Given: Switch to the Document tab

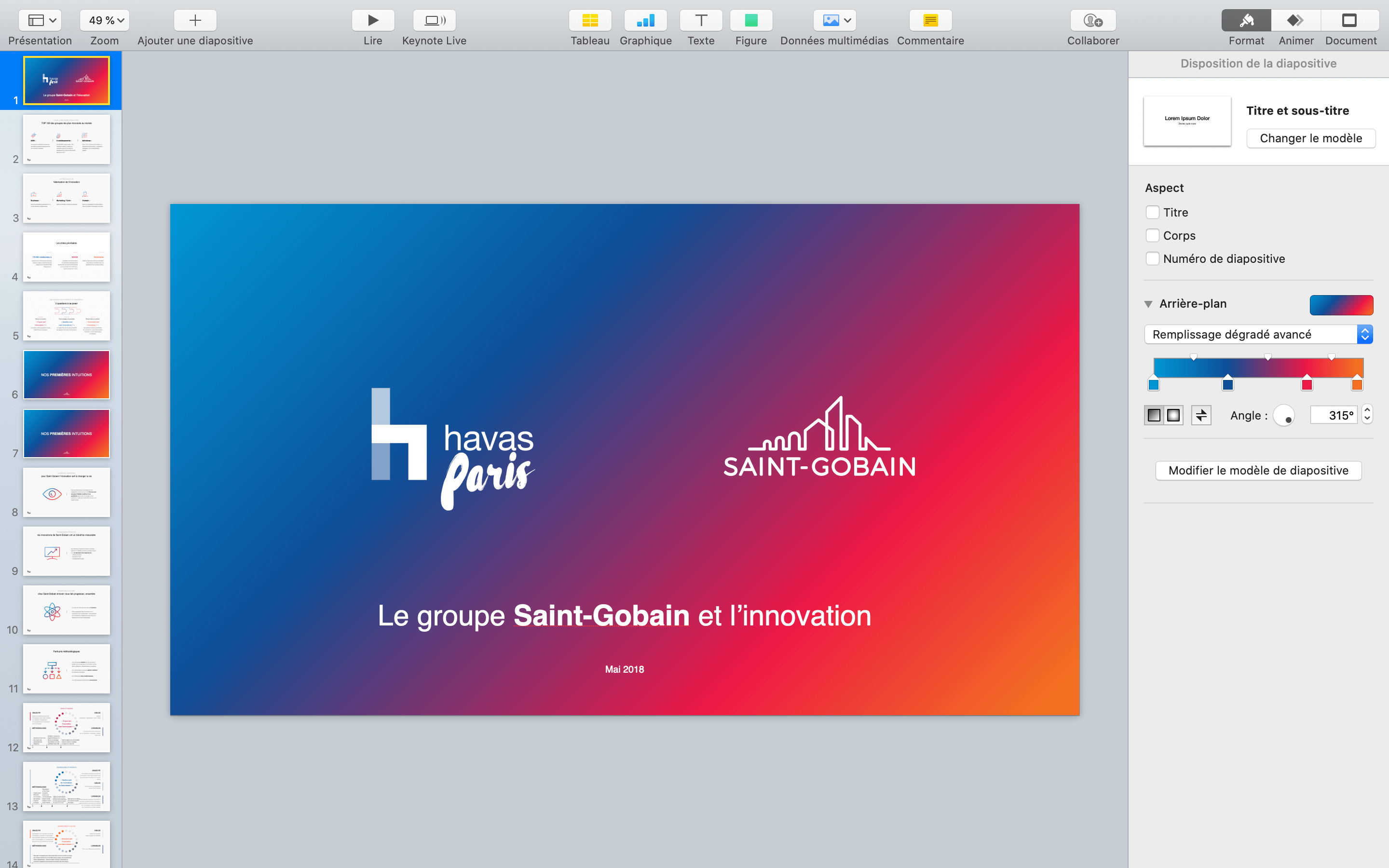Looking at the screenshot, I should [1349, 21].
